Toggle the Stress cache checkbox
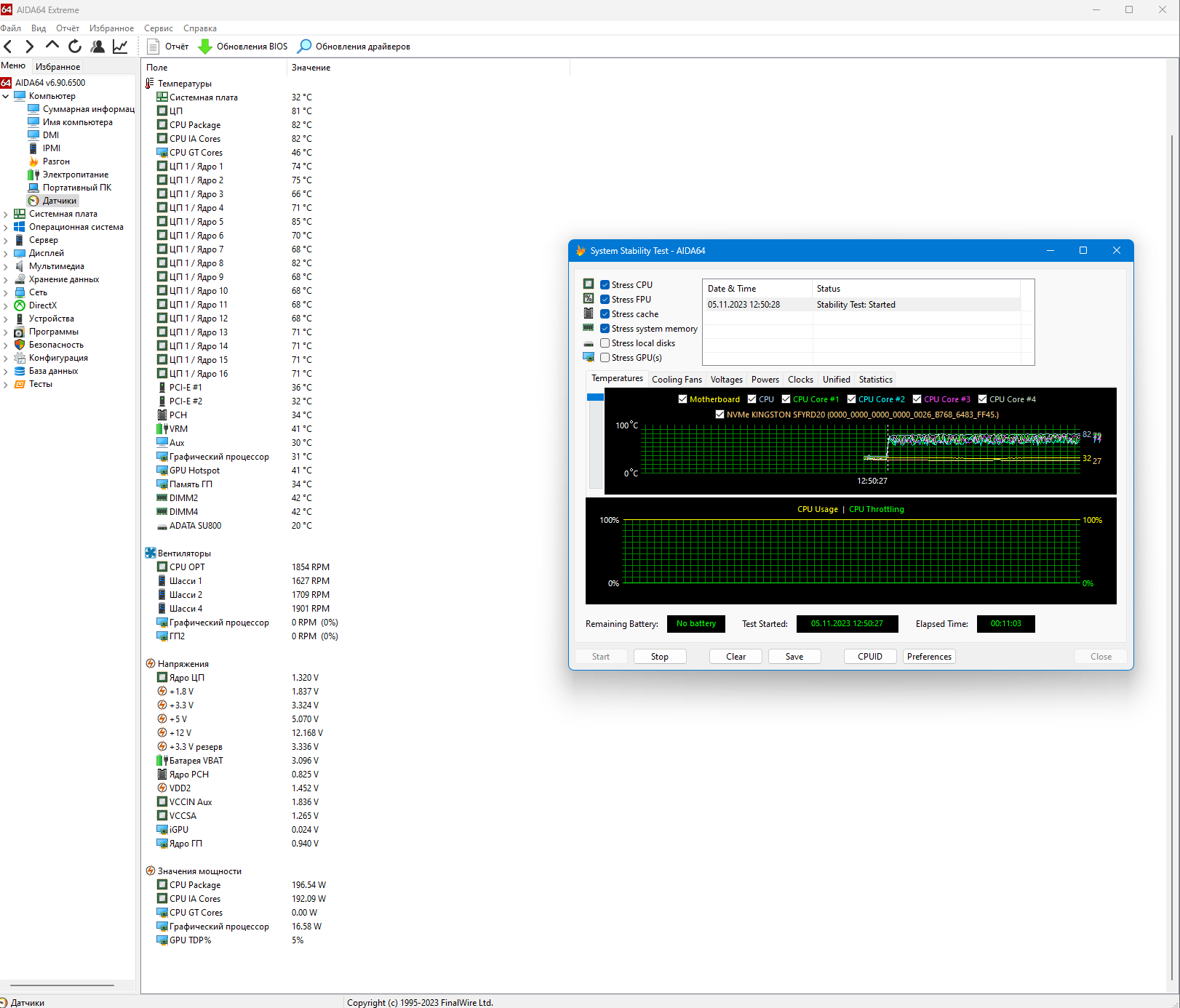This screenshot has width=1180, height=1008. coord(605,314)
